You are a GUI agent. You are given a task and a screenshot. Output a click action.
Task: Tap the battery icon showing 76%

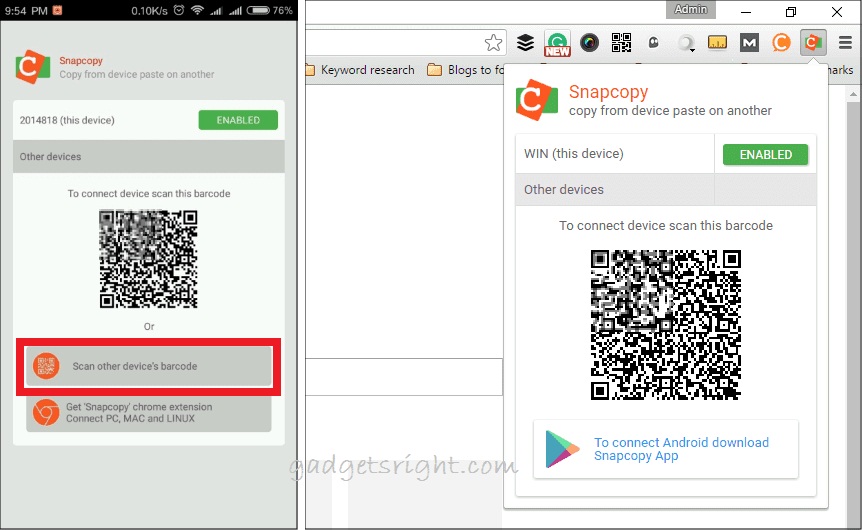[258, 10]
